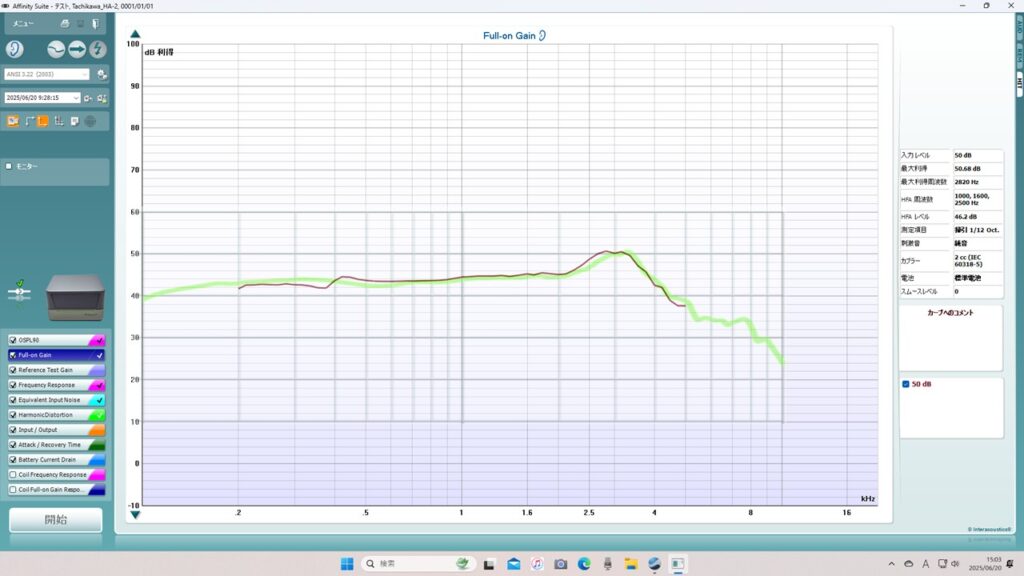
Task: Click the simple-to-advanced view toggle icon
Action: (29, 121)
